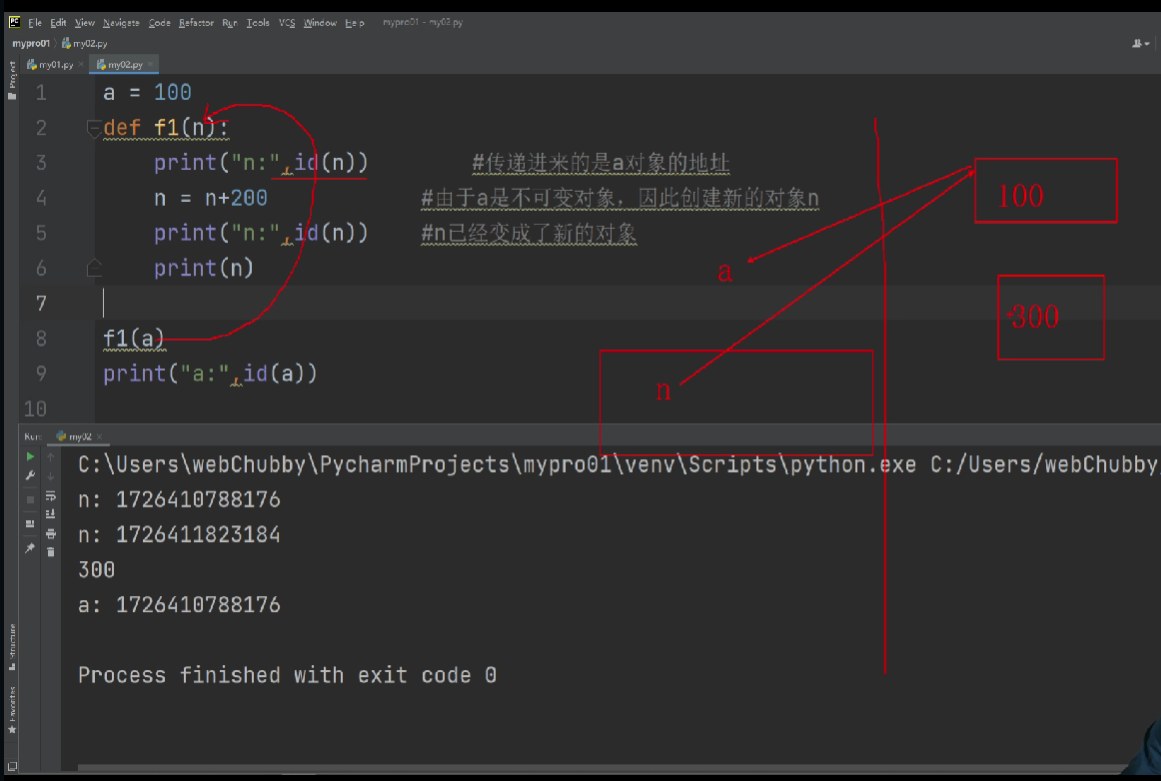Click the up stack trace arrow

click(50, 457)
